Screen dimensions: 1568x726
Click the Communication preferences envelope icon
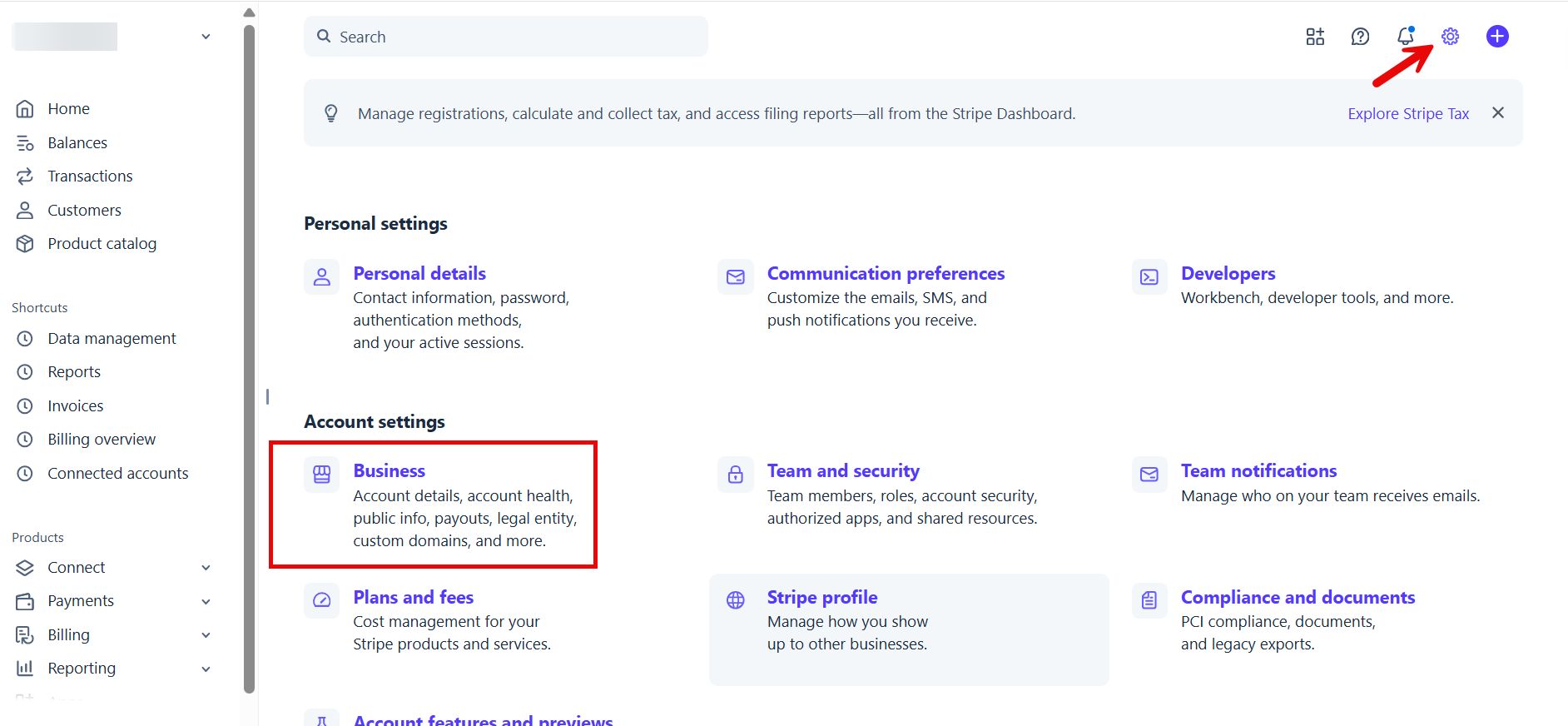(x=736, y=277)
